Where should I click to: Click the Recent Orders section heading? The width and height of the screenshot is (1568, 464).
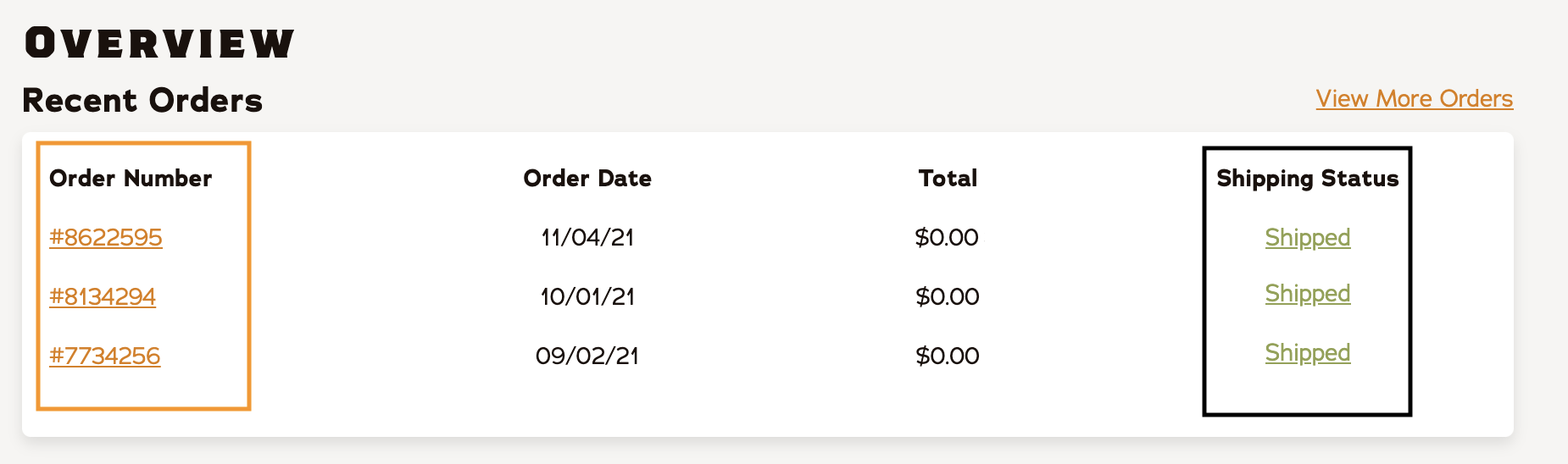click(x=142, y=100)
